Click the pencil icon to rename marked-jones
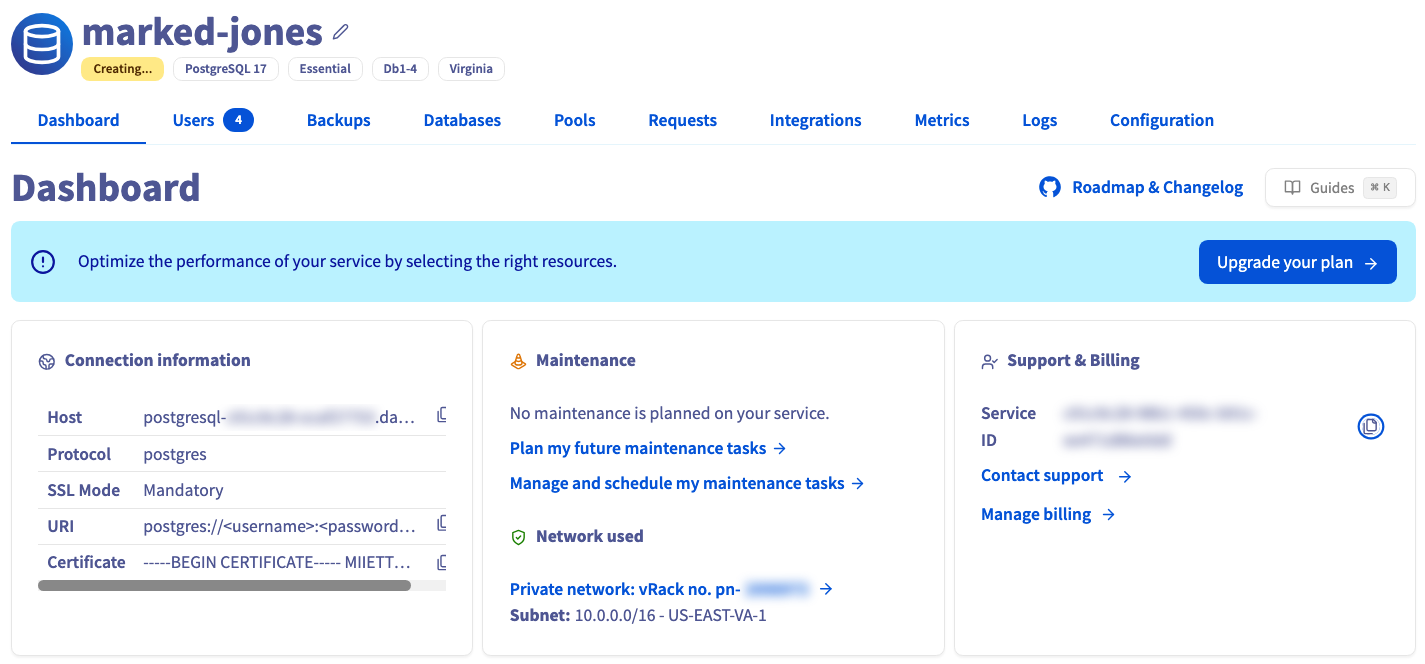Viewport: 1425px width, 664px height. [341, 32]
